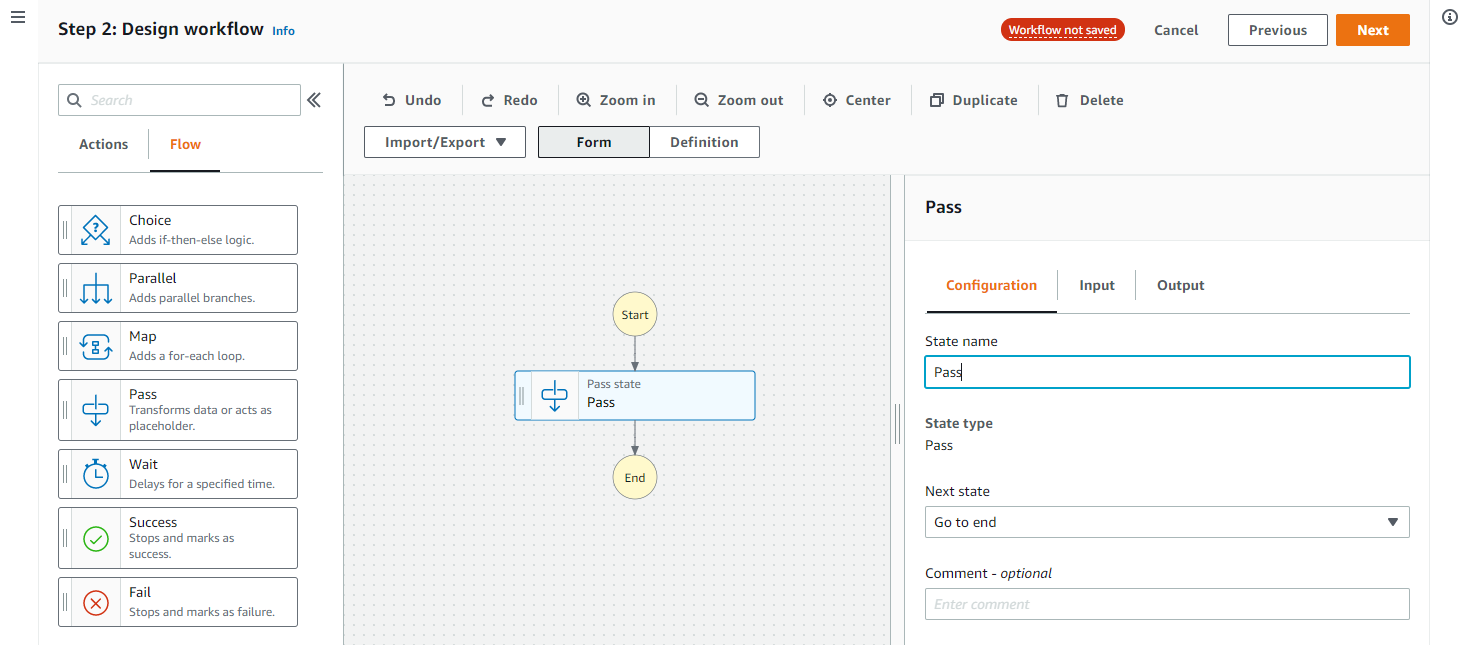Open the hamburger navigation menu
The width and height of the screenshot is (1466, 645).
17,19
